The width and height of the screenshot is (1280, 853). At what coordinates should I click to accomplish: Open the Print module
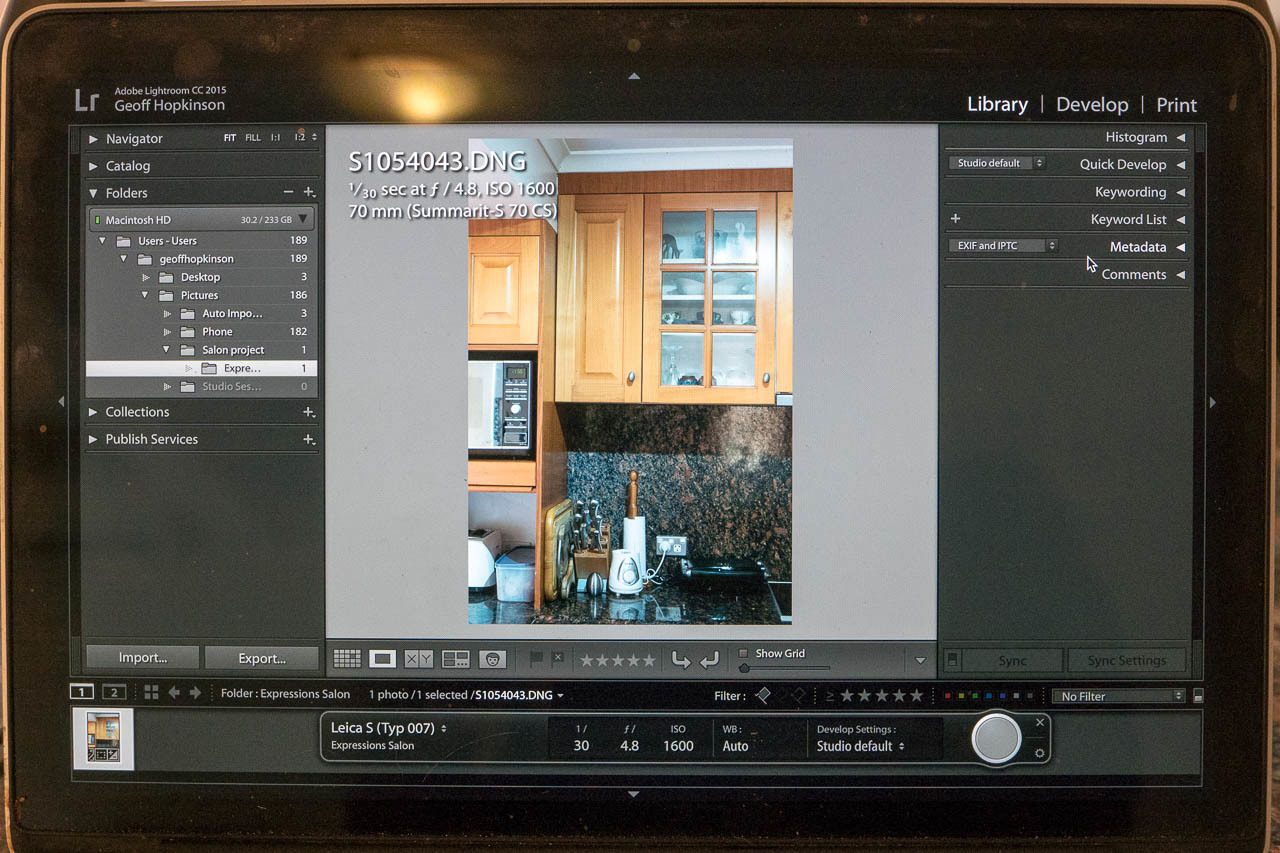pyautogui.click(x=1176, y=105)
